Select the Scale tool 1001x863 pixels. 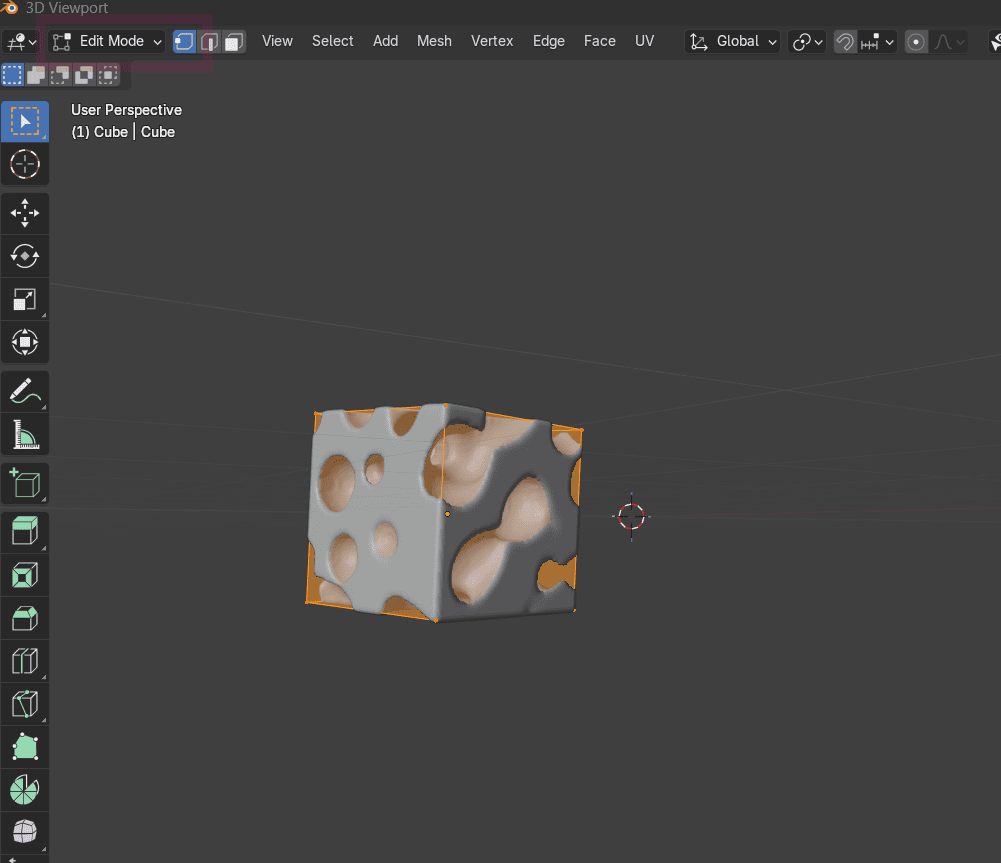[25, 299]
